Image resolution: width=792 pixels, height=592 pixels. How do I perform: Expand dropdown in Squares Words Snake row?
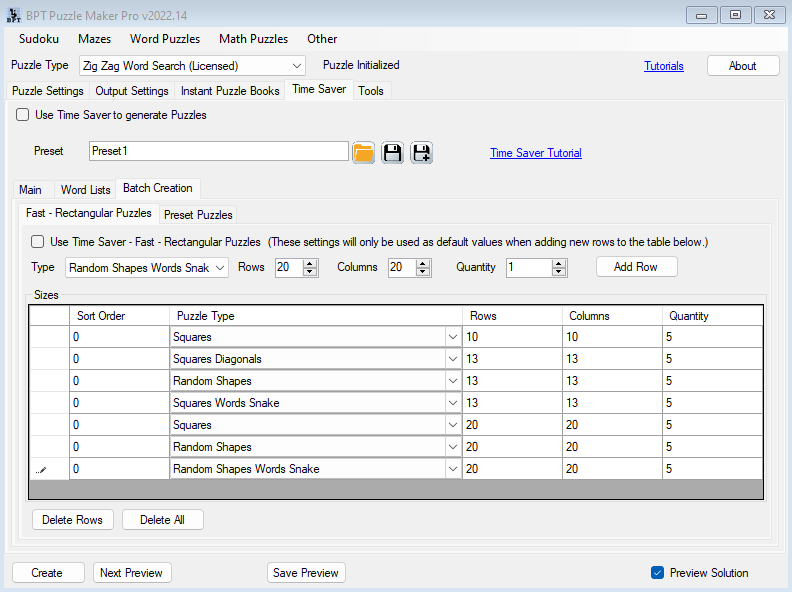pos(453,403)
